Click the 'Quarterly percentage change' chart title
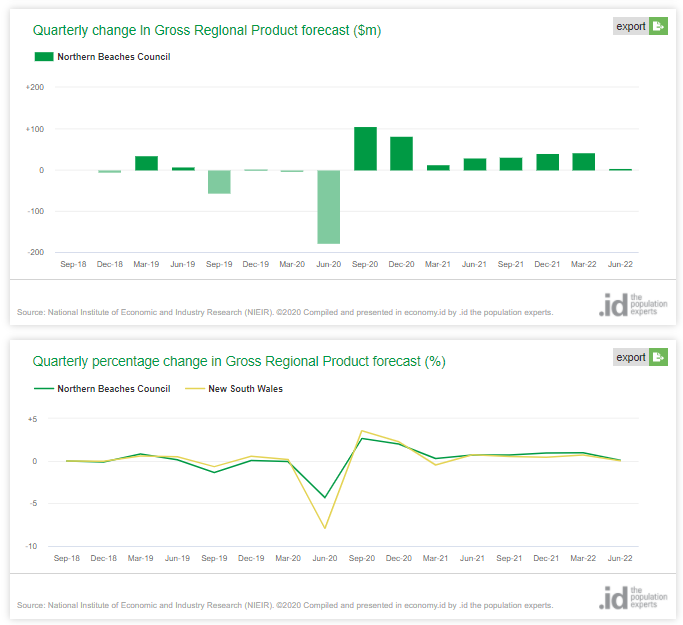 click(x=239, y=361)
